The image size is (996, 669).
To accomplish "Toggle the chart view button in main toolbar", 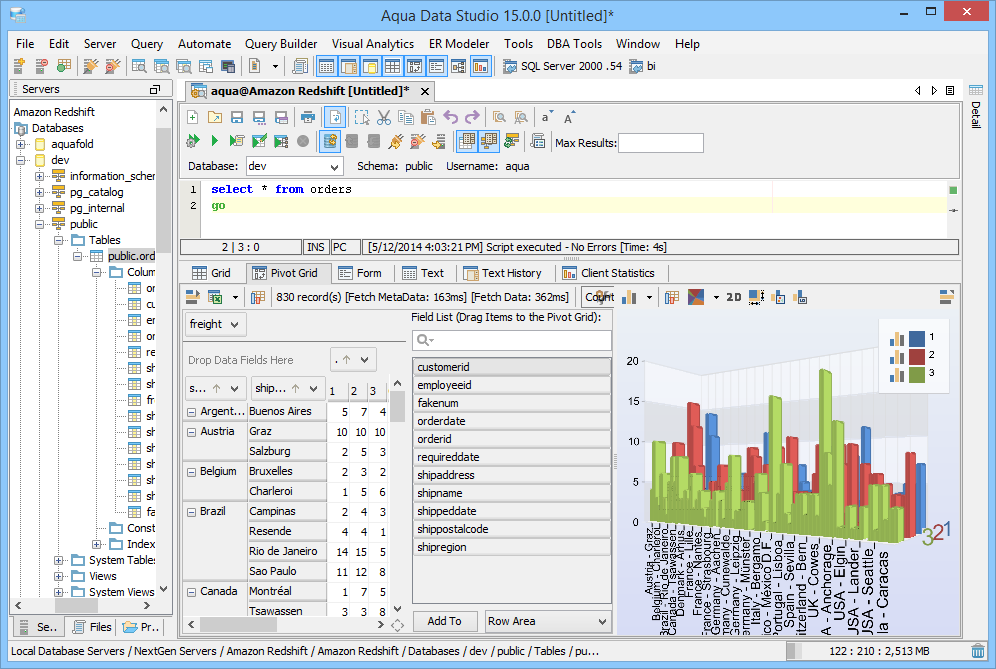I will point(481,65).
